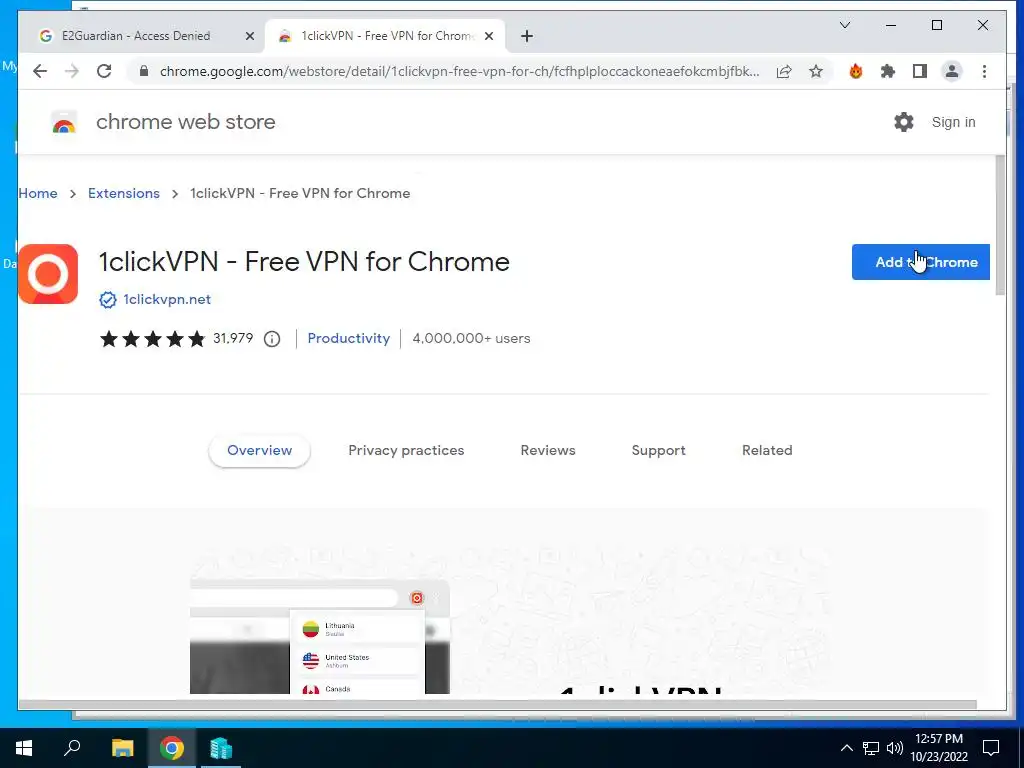Open the Support tab
1024x768 pixels.
(x=658, y=451)
